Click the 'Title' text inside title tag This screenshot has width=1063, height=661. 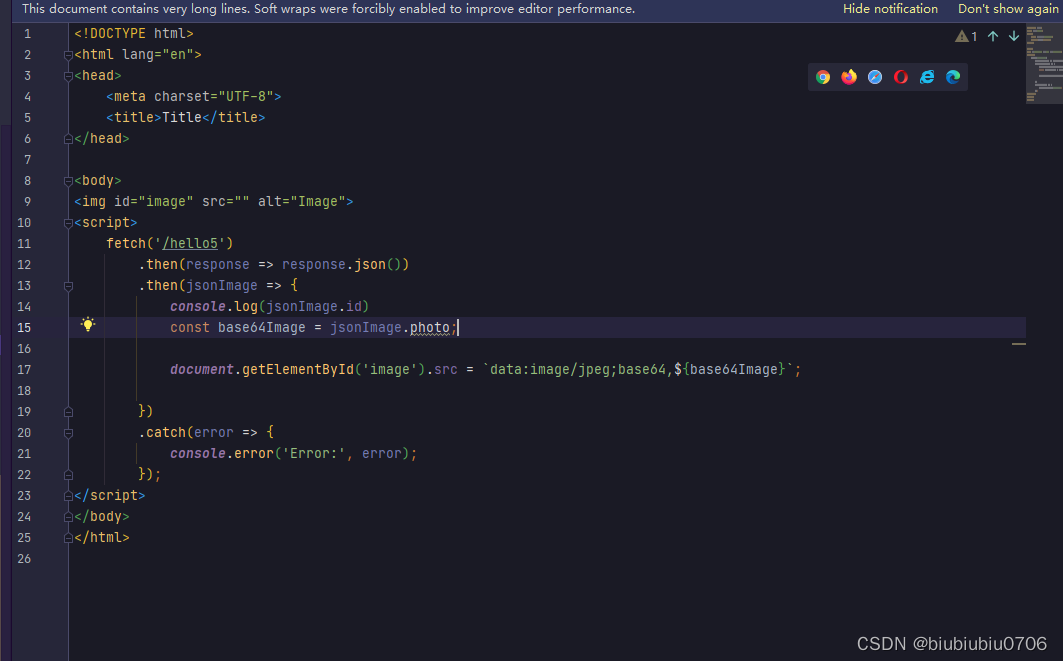(182, 117)
